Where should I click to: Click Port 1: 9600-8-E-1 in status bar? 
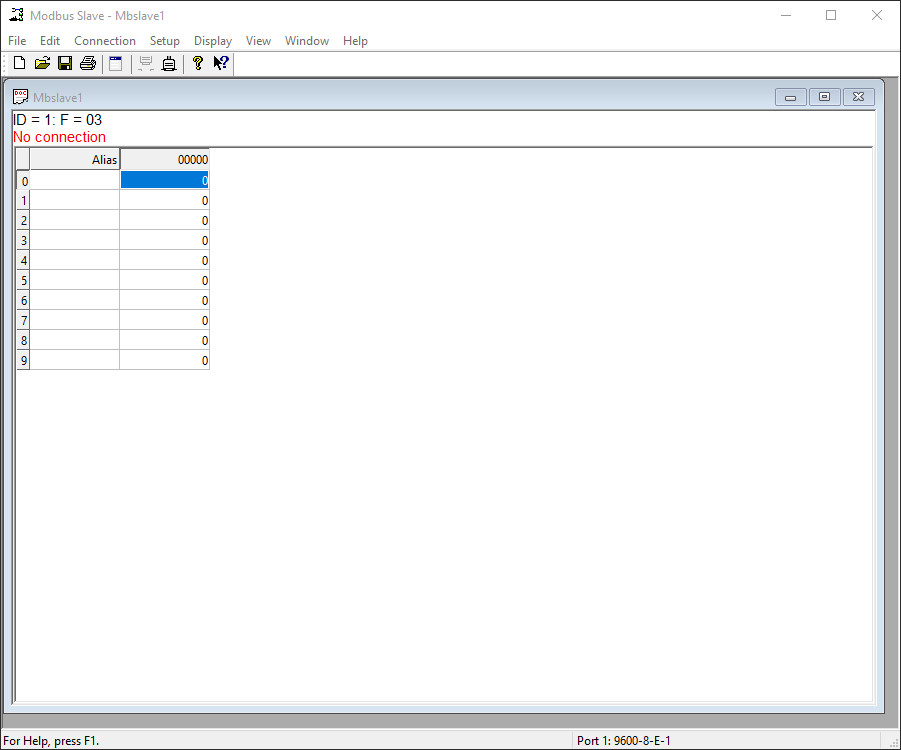point(623,740)
